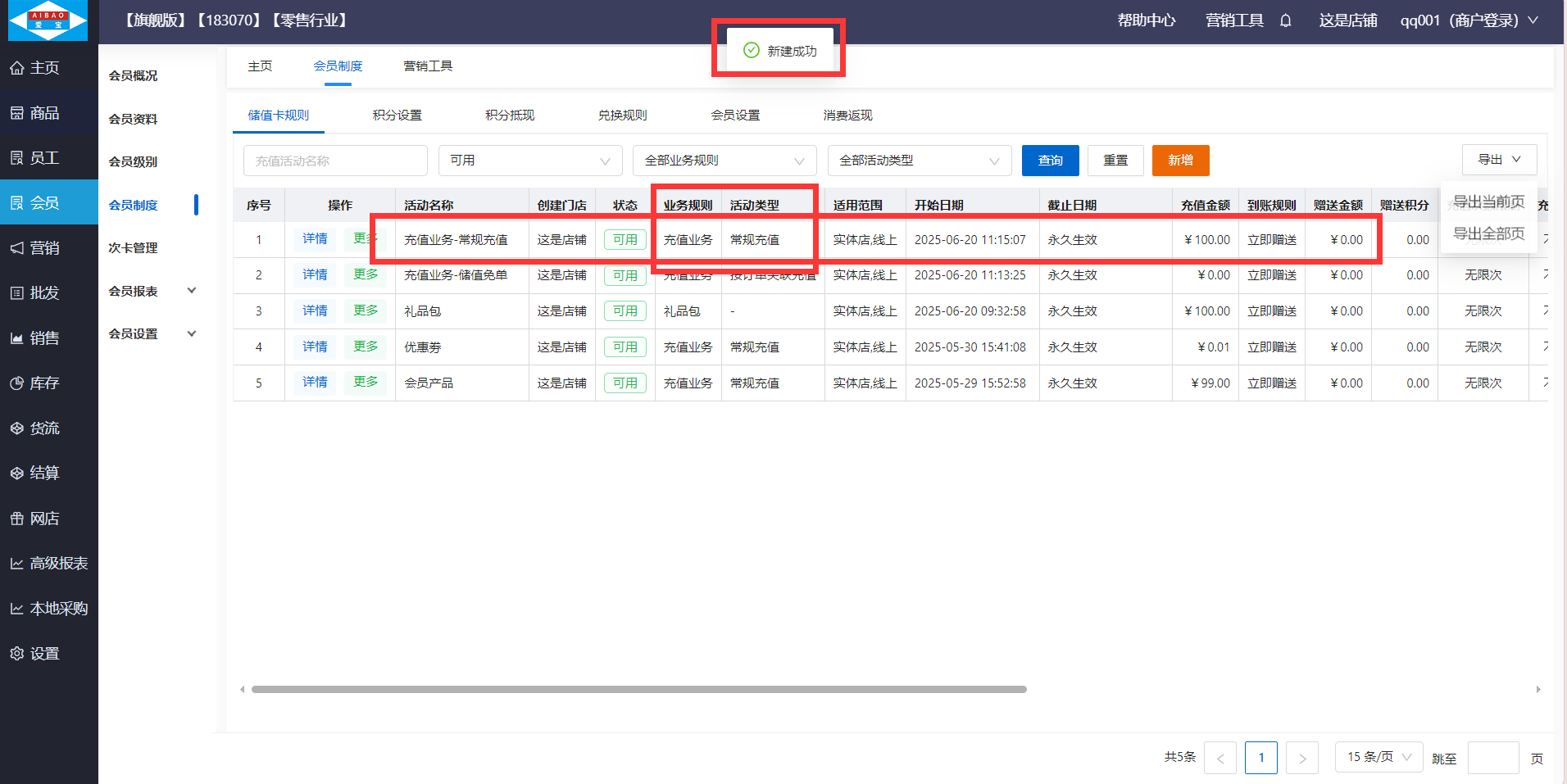Switch to the 积分设置 tab

(x=397, y=116)
